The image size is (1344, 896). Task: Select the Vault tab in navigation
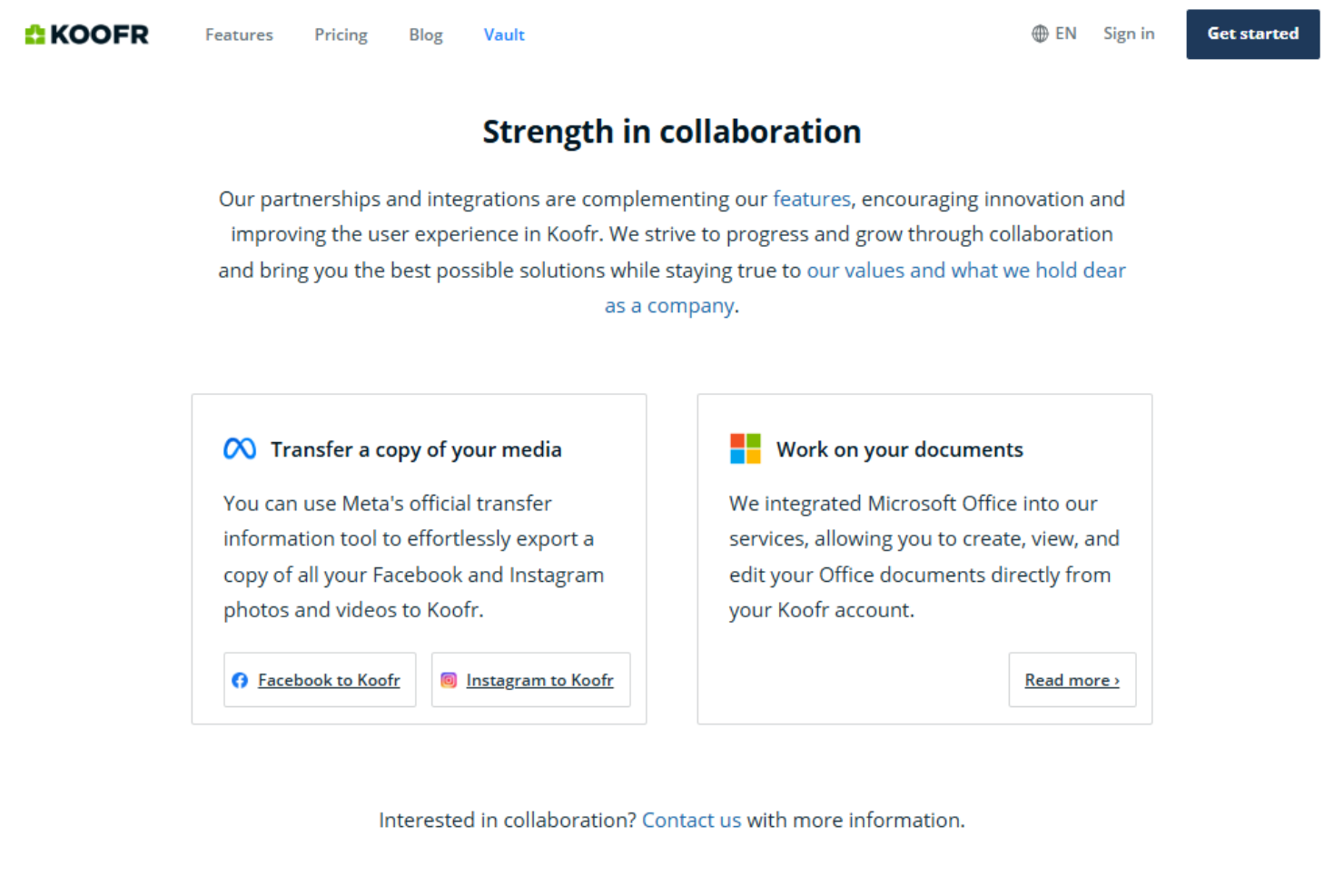click(504, 34)
